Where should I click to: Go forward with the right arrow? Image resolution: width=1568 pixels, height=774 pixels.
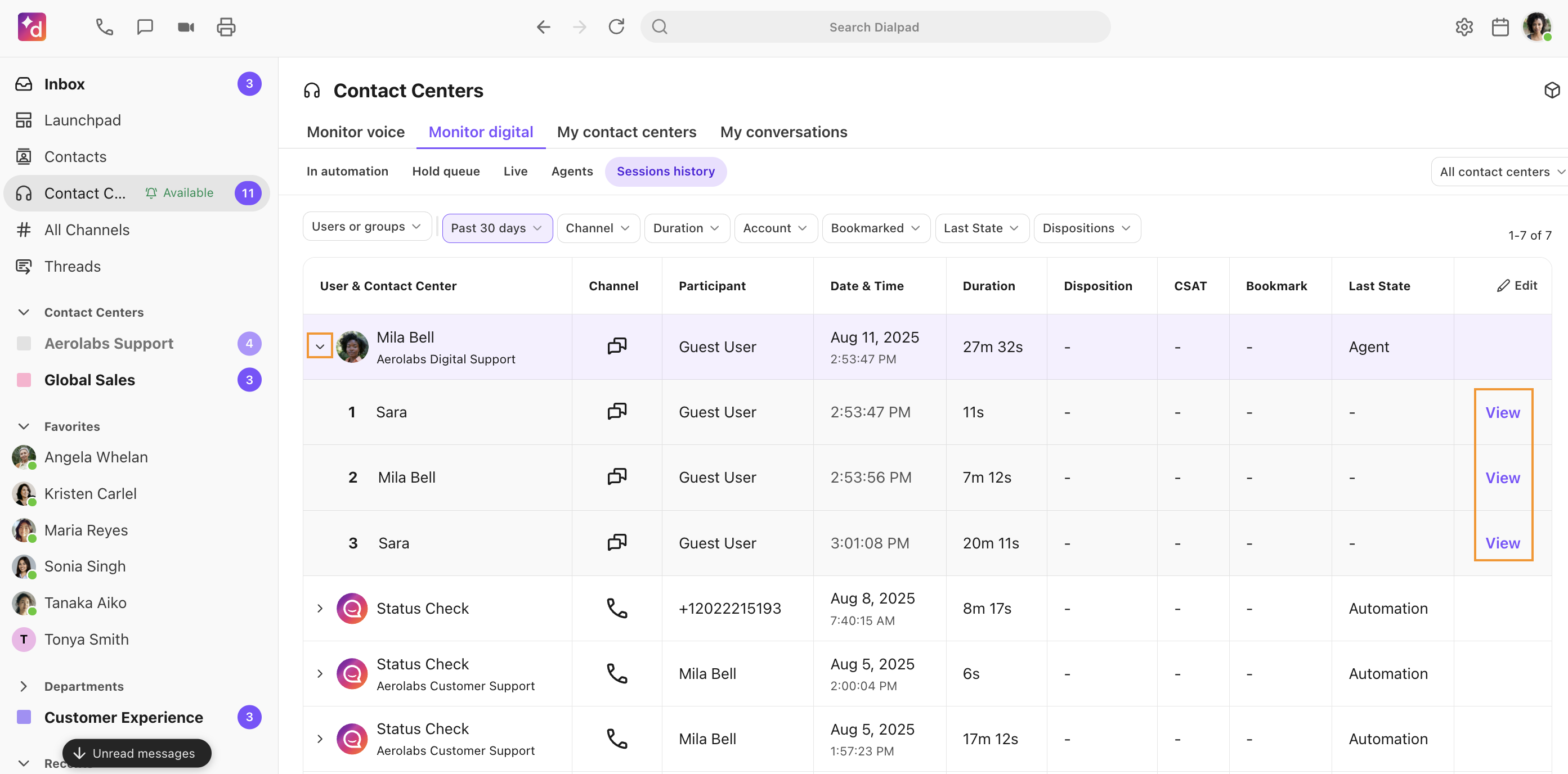[580, 27]
